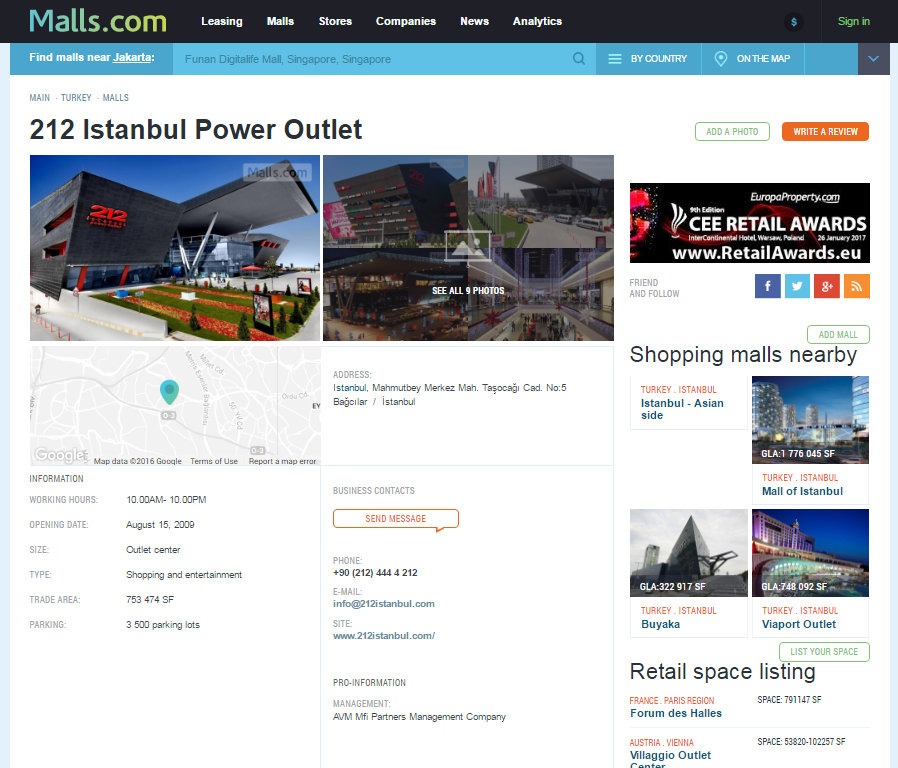Click the Add a Photo button
898x768 pixels.
click(x=732, y=132)
